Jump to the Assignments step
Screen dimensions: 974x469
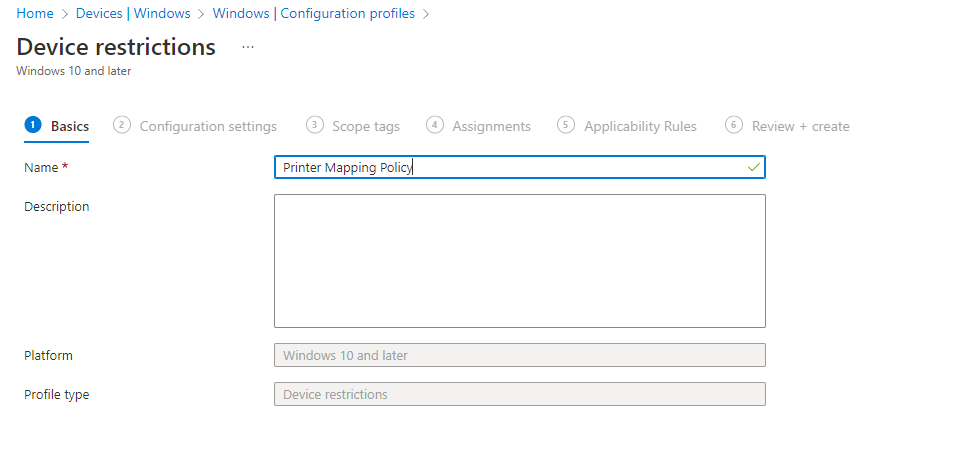click(478, 126)
